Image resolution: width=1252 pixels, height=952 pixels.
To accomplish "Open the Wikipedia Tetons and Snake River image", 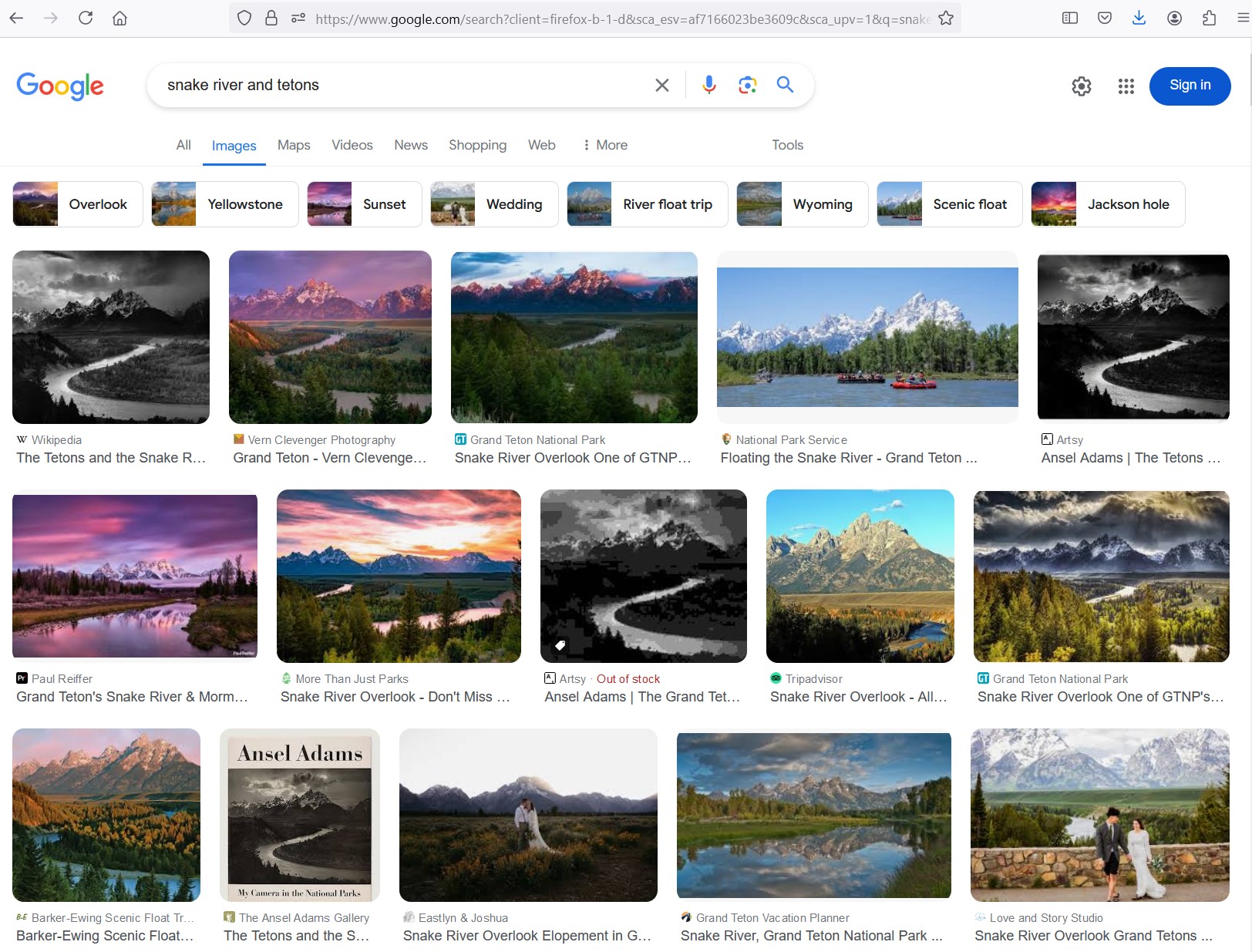I will pos(111,337).
